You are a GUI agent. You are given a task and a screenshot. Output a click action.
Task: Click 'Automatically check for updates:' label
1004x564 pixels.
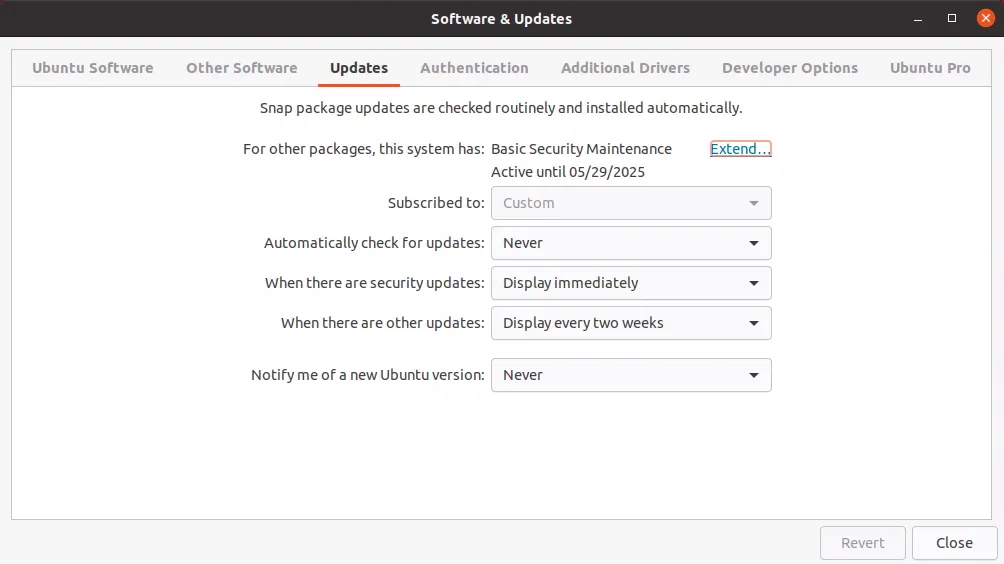[x=374, y=243]
